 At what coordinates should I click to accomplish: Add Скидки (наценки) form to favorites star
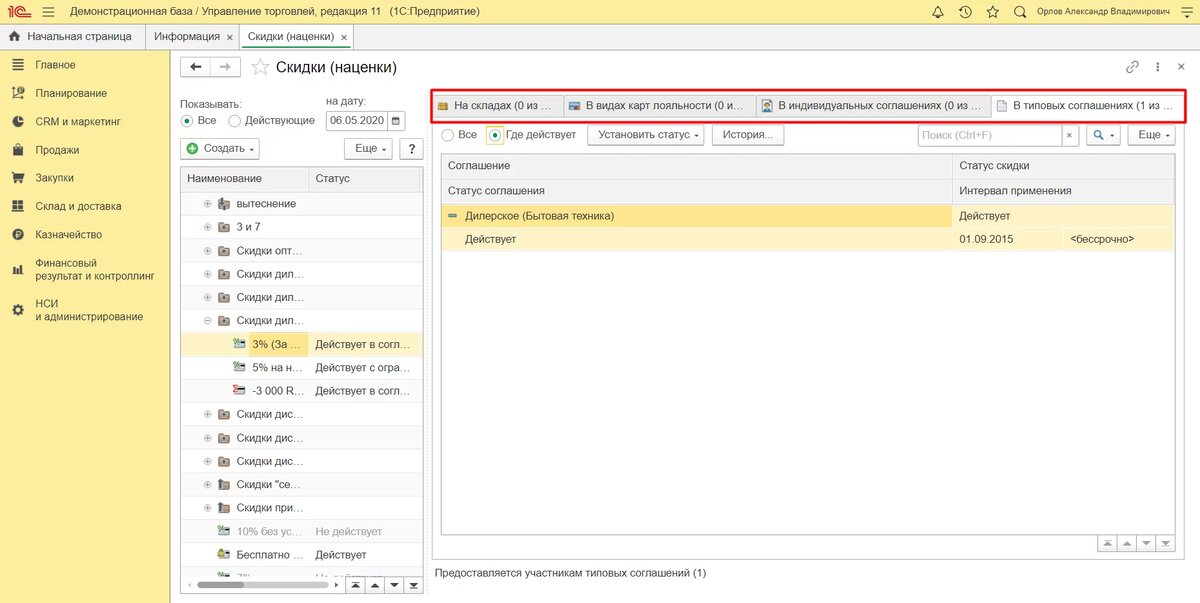[x=260, y=67]
